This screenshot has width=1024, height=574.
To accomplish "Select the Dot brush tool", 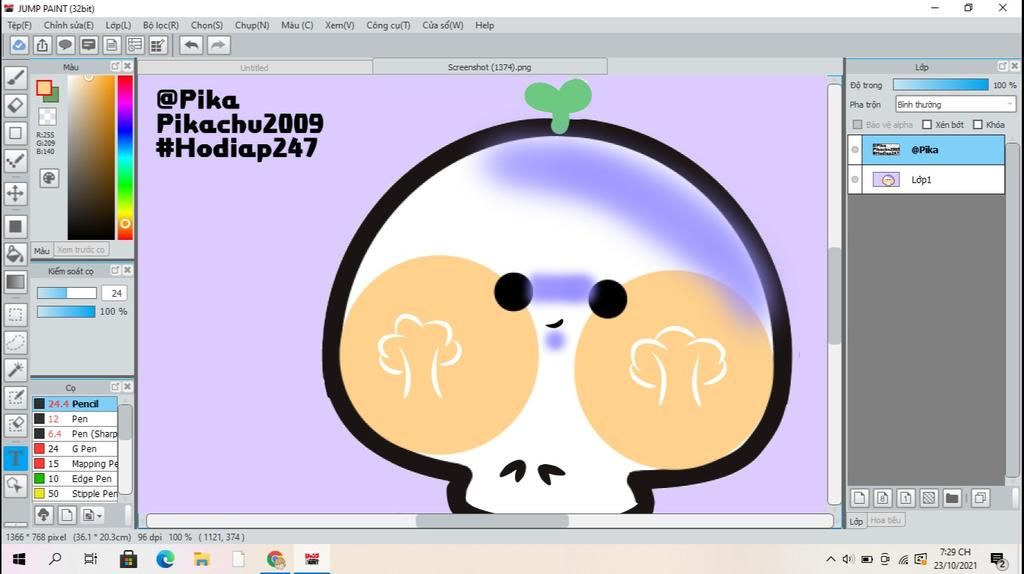I will pyautogui.click(x=16, y=161).
